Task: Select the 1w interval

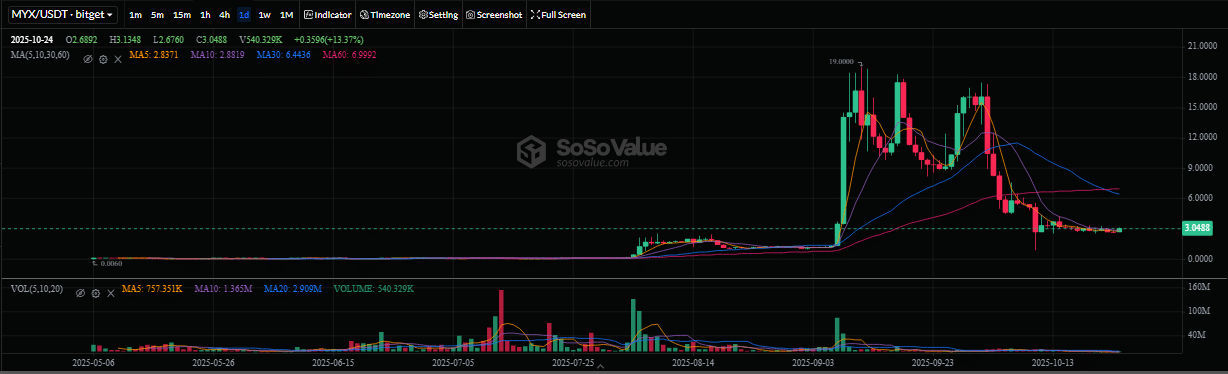Action: [265, 15]
